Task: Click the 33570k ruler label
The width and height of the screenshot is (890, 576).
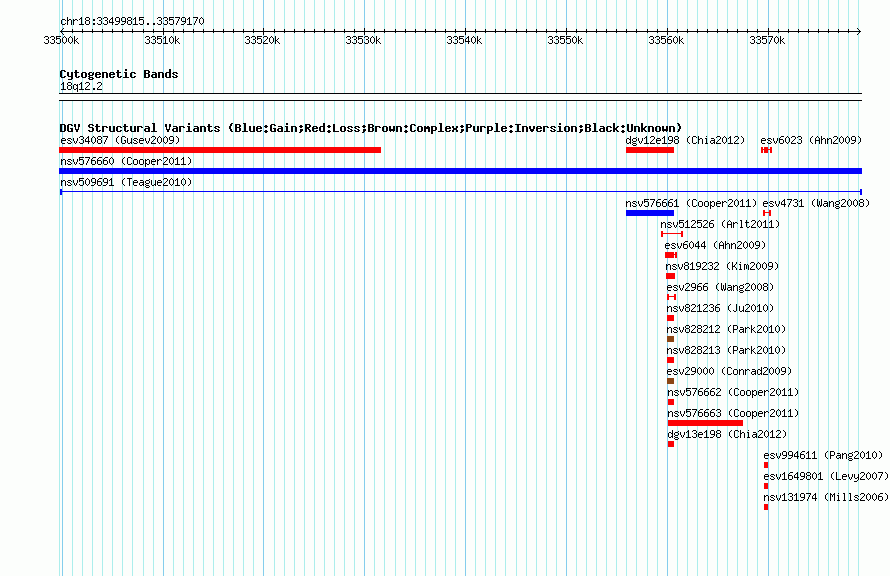Action: 767,40
